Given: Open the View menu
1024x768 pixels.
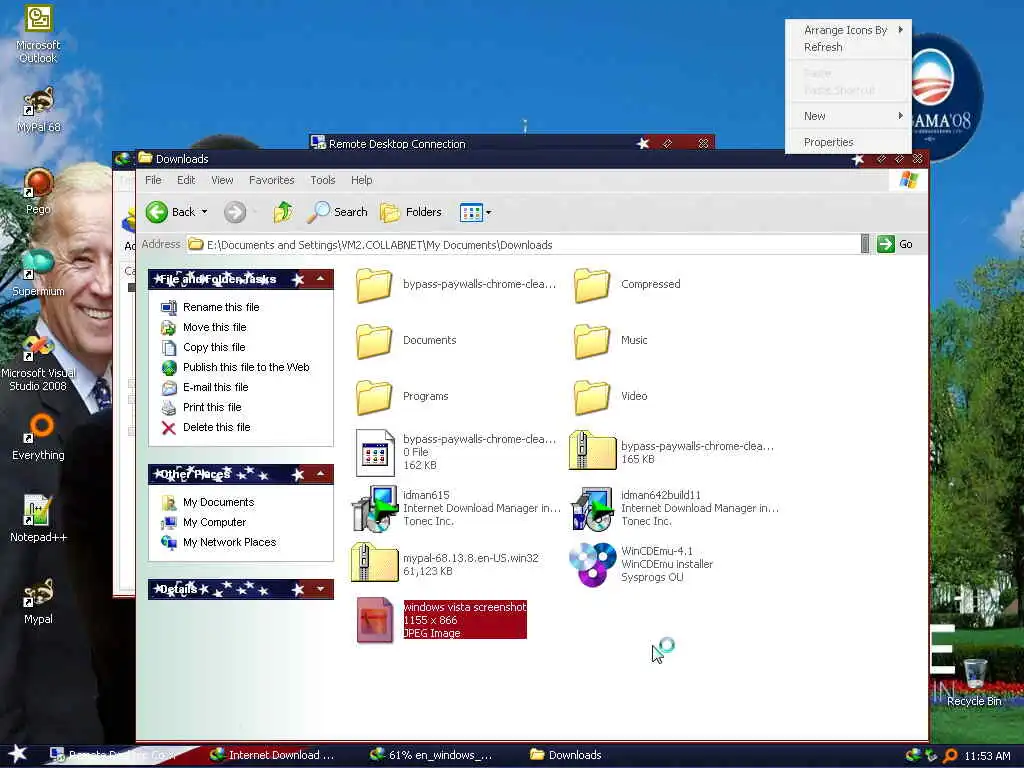Looking at the screenshot, I should pos(222,180).
